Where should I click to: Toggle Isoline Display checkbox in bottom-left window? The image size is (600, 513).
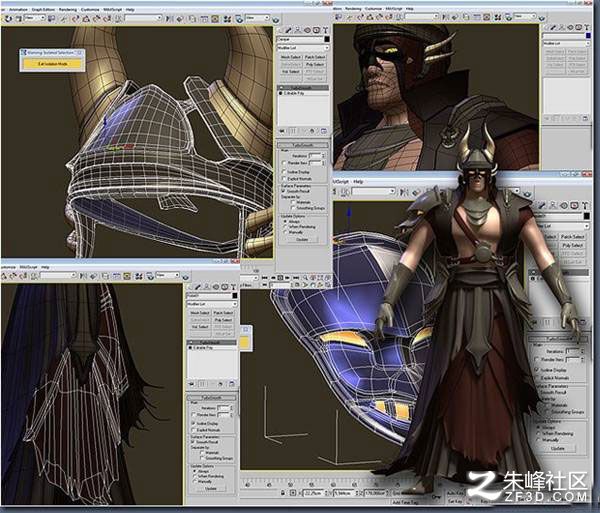[x=193, y=423]
